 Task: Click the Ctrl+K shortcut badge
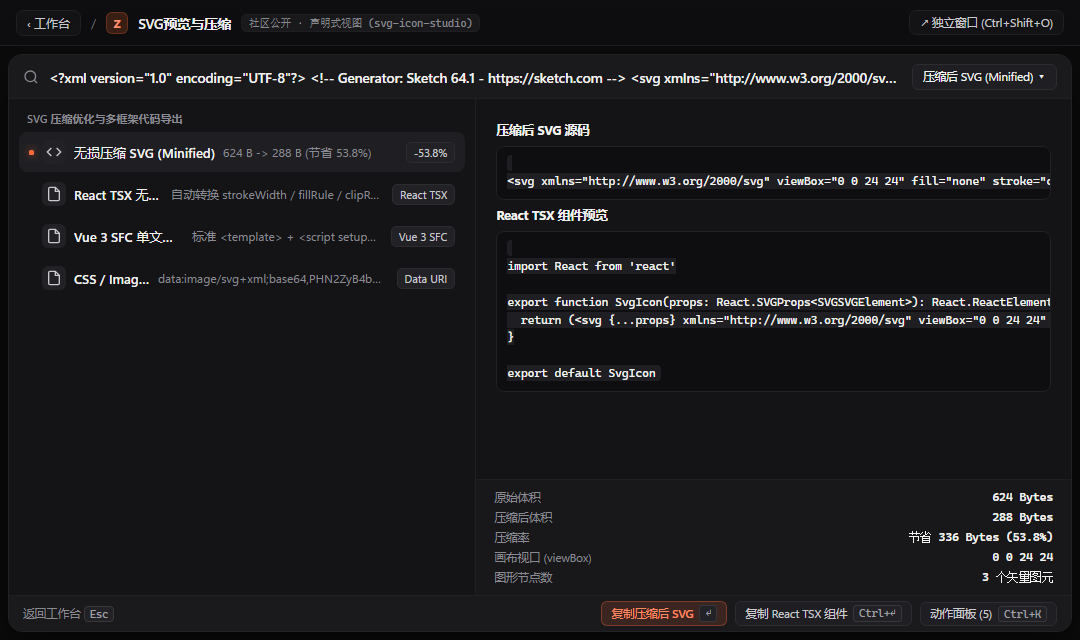1022,613
